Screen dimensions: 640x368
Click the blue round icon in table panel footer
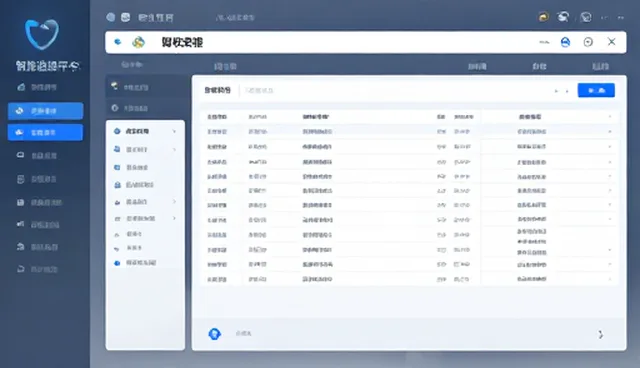[215, 334]
